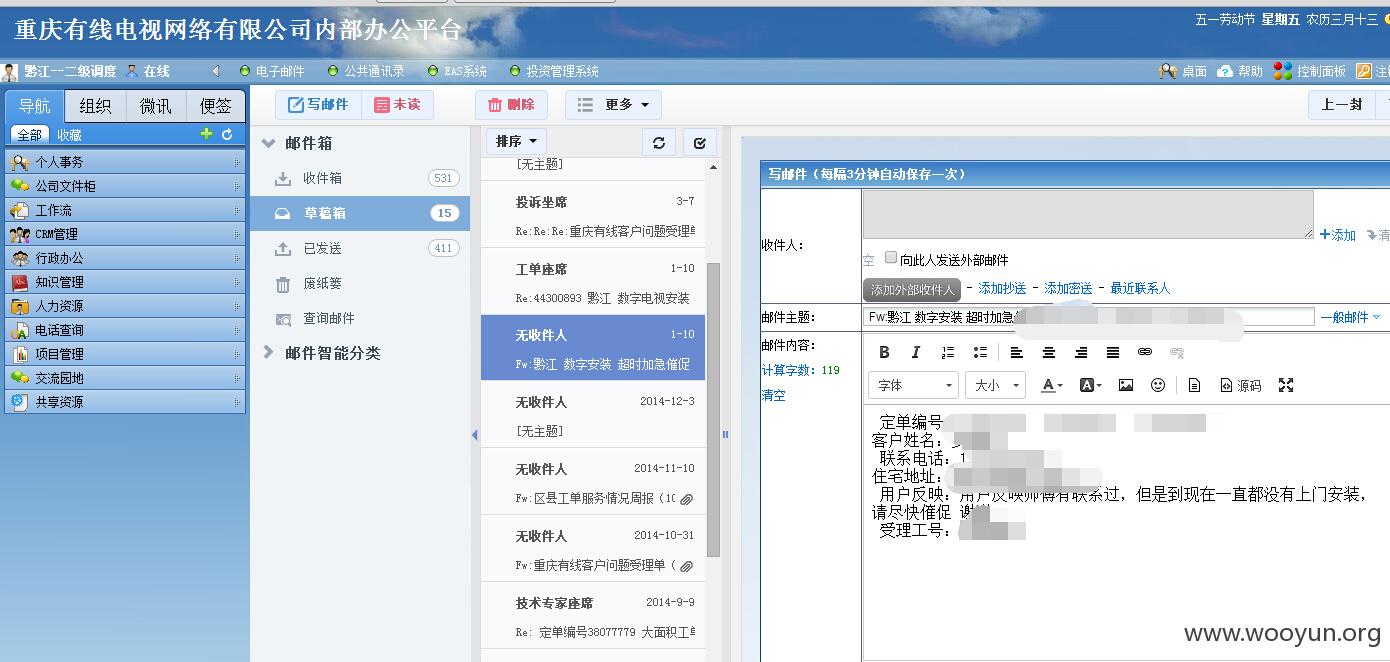Align the mail text to the left
Screen dimensions: 1390x662
1017,352
